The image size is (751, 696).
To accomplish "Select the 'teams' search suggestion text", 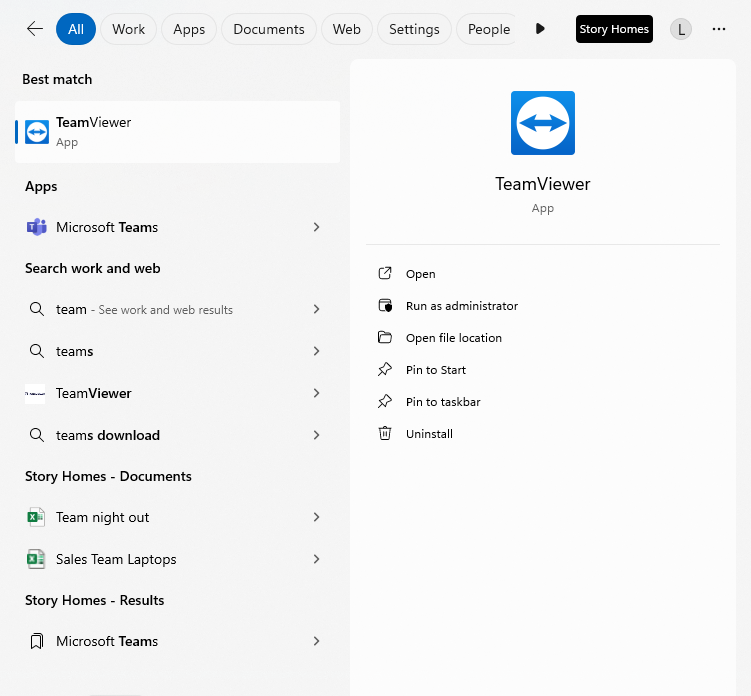I will 74,351.
